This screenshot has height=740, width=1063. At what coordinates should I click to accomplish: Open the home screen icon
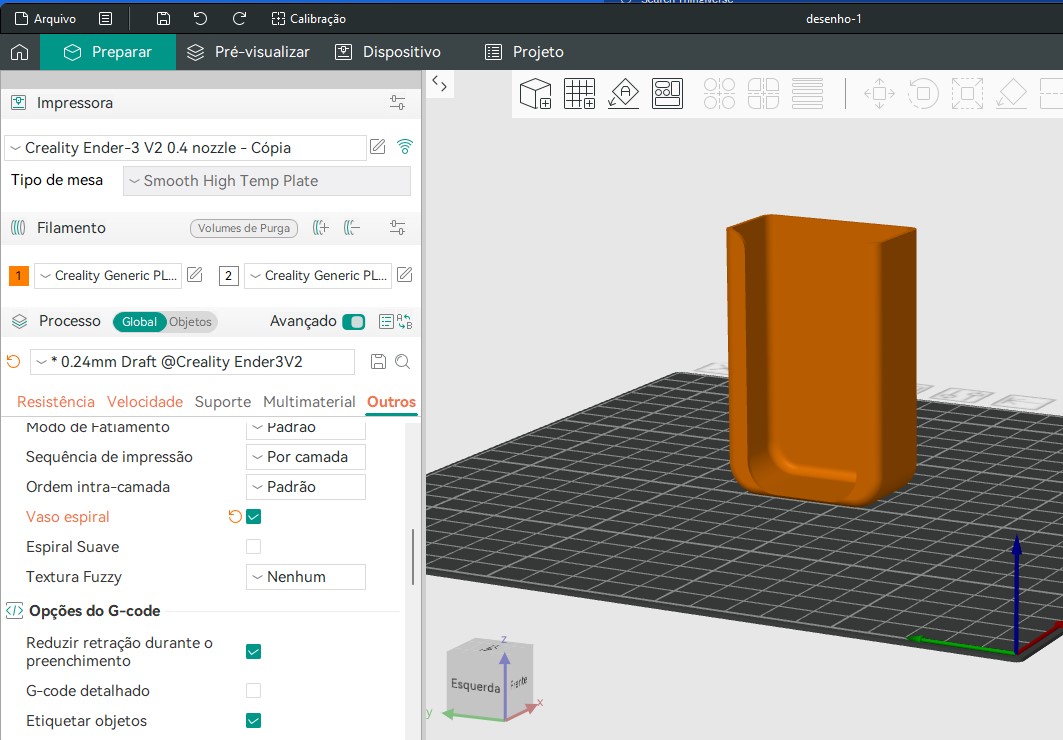tap(19, 52)
